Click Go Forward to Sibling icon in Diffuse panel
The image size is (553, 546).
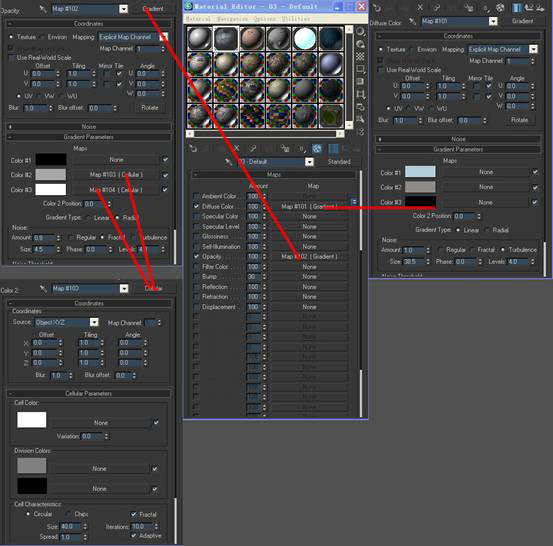tap(540, 8)
